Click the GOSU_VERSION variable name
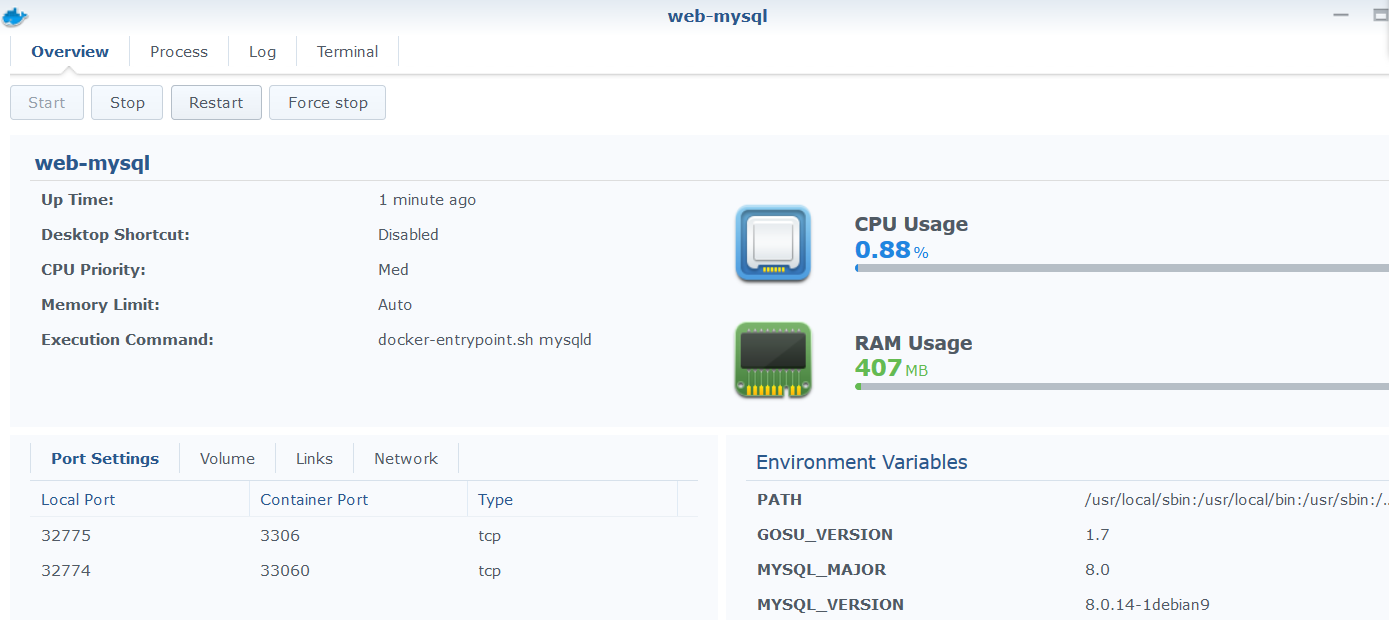 [825, 535]
